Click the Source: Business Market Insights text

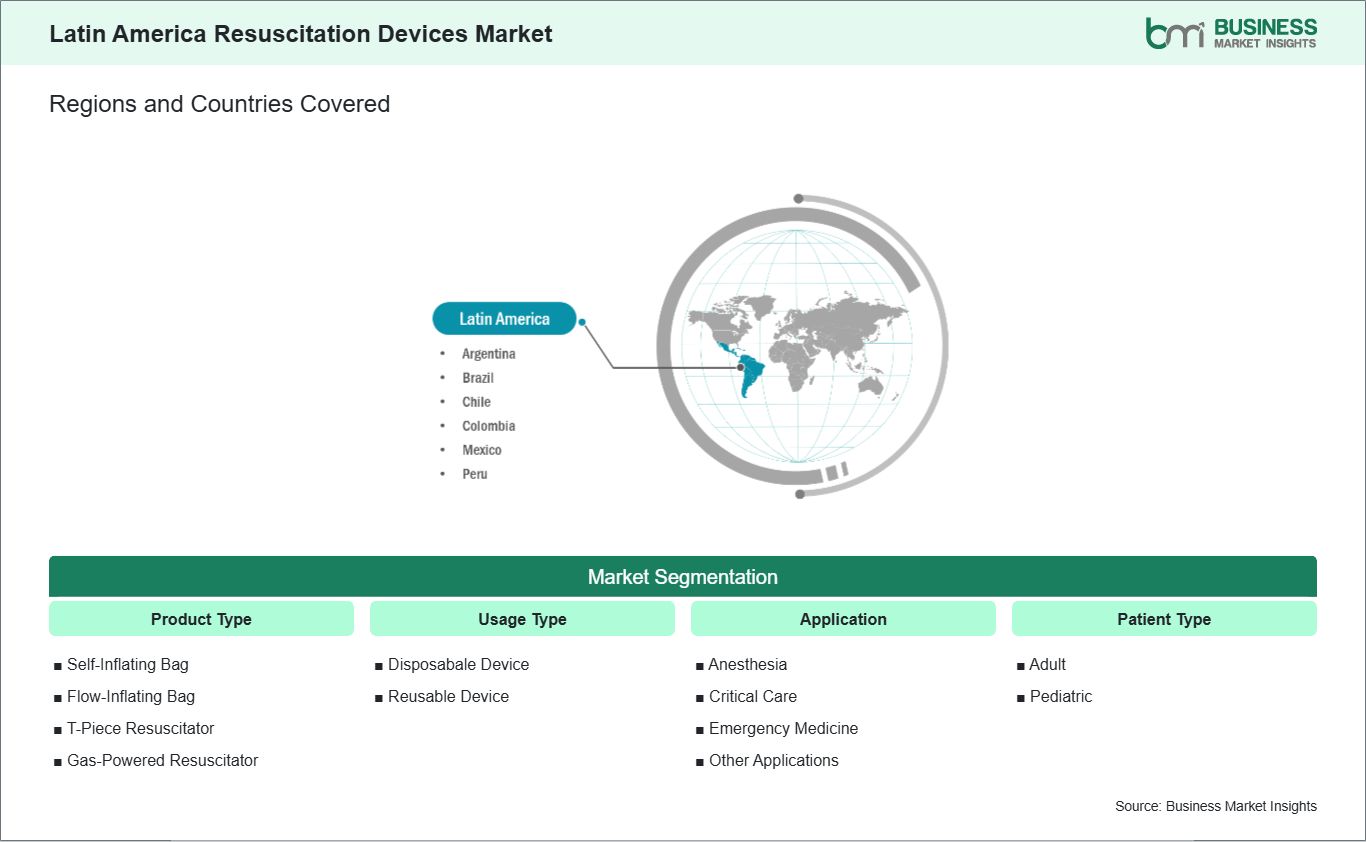coord(1216,806)
